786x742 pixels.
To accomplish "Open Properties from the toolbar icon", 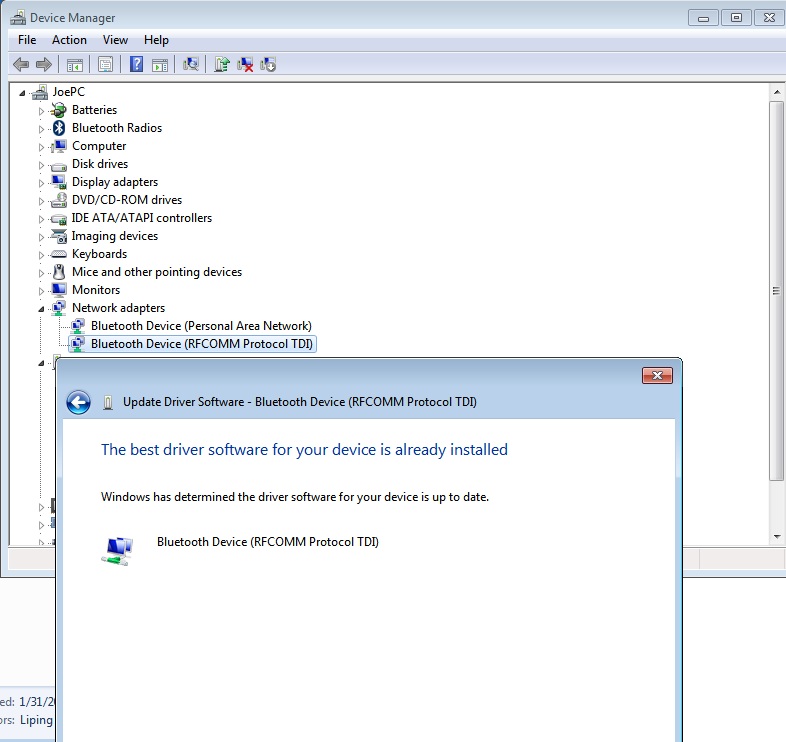I will (x=105, y=65).
